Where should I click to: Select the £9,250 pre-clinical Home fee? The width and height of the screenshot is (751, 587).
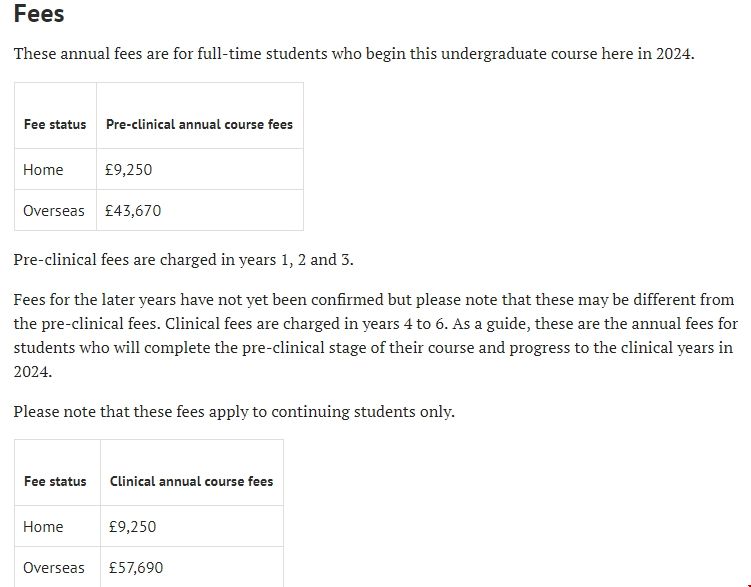pyautogui.click(x=129, y=170)
